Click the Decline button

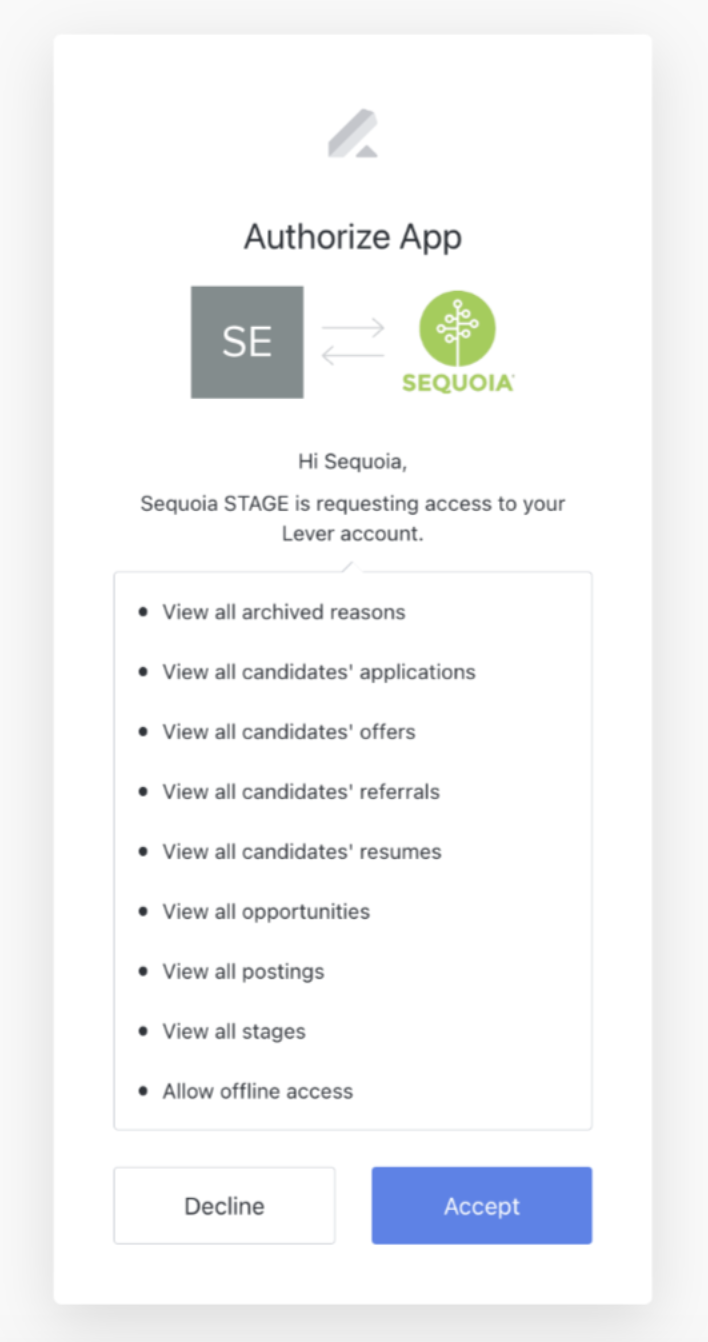(x=224, y=1205)
